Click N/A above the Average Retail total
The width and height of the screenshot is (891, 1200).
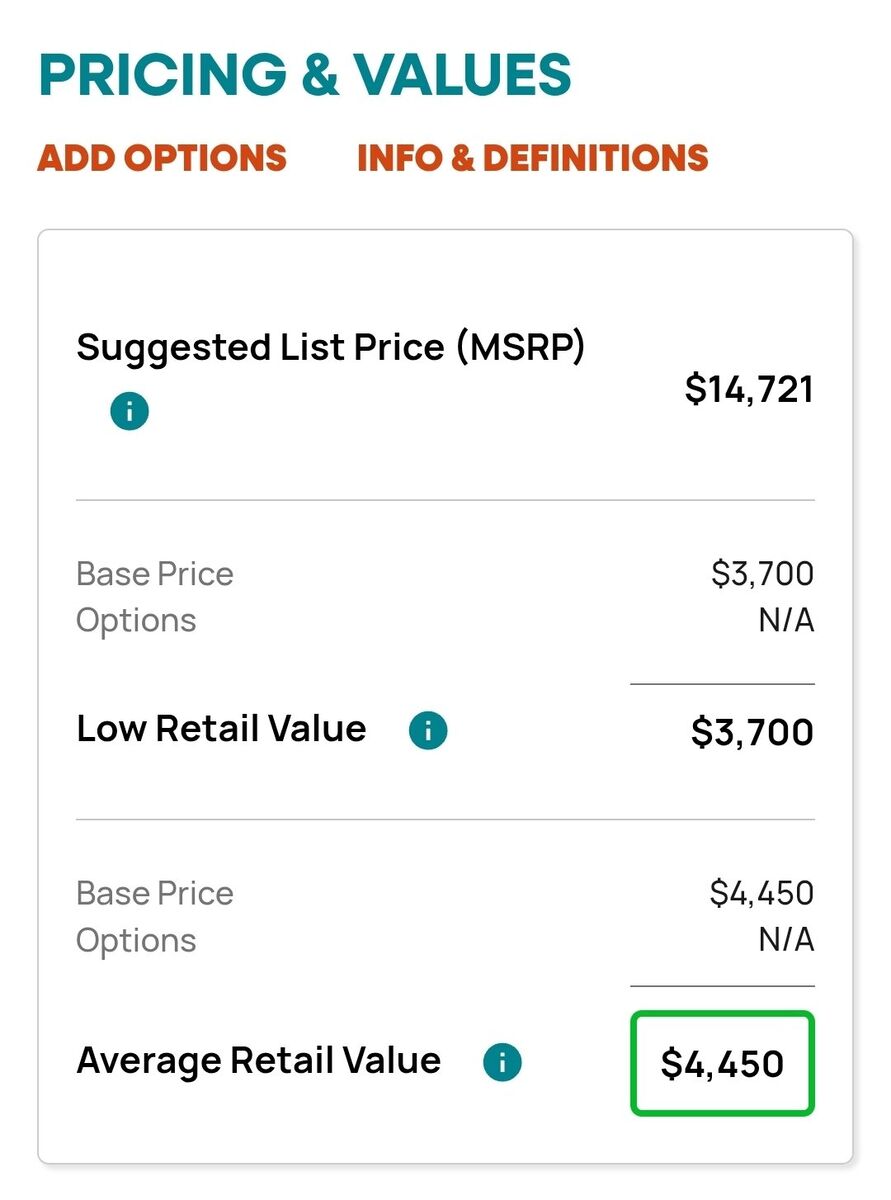786,940
